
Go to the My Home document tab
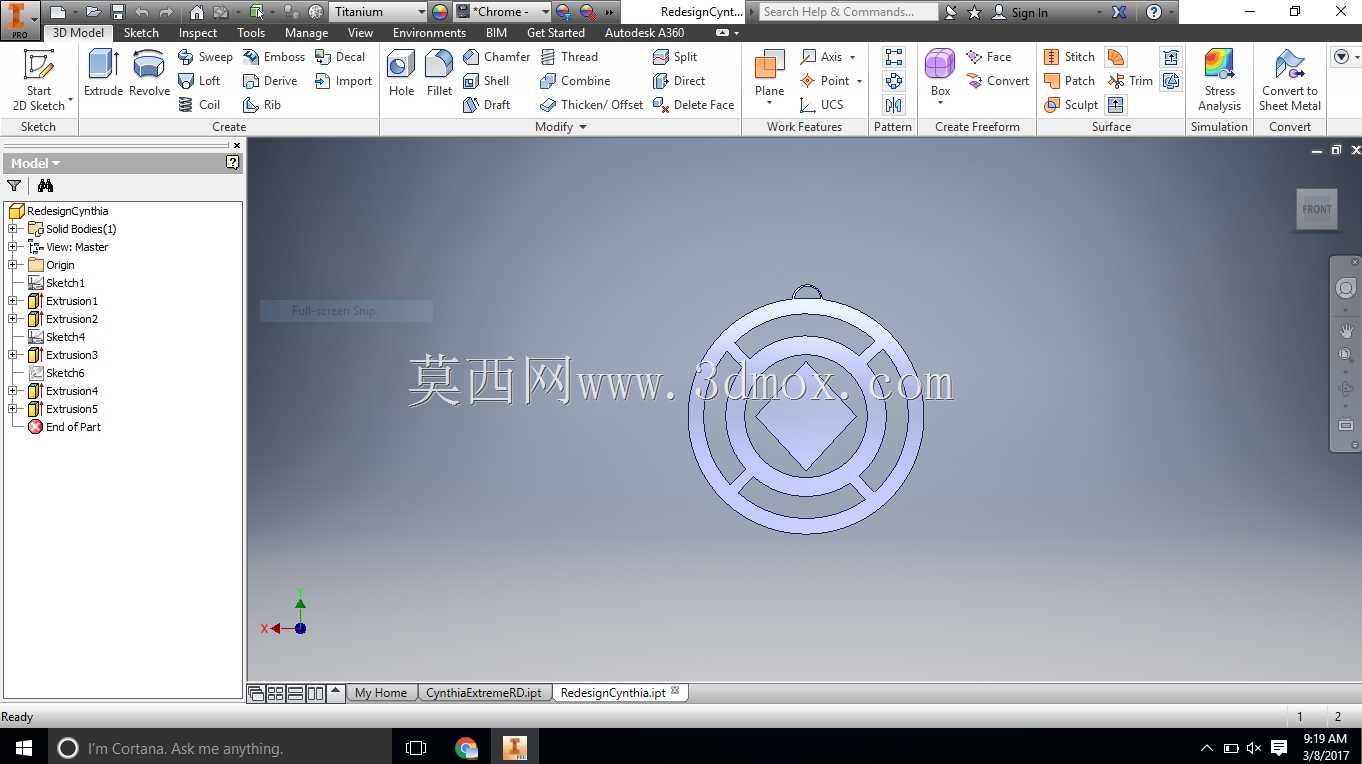click(381, 693)
